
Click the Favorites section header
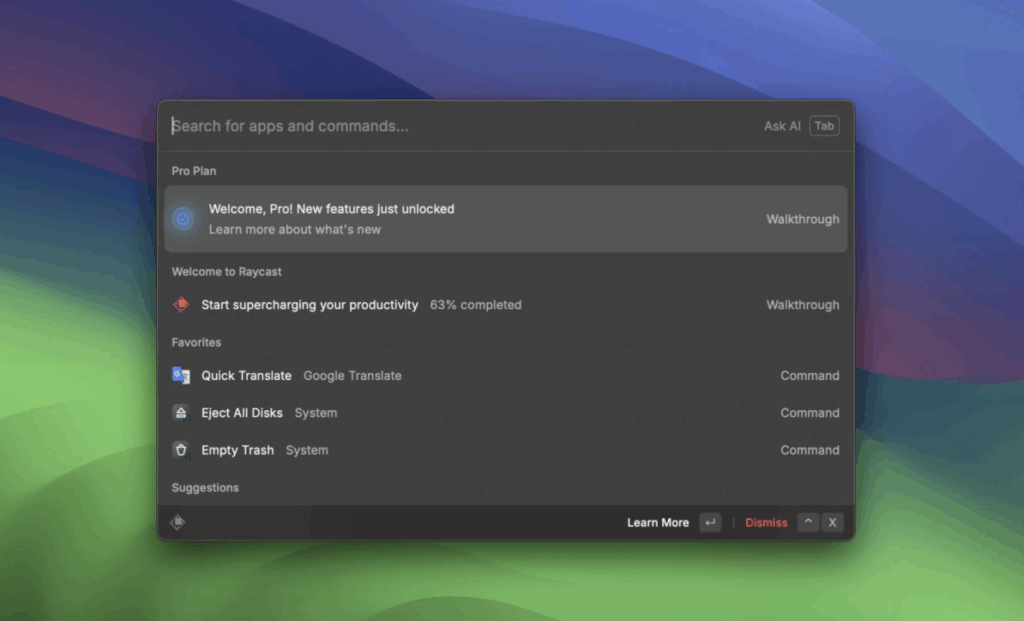click(197, 342)
